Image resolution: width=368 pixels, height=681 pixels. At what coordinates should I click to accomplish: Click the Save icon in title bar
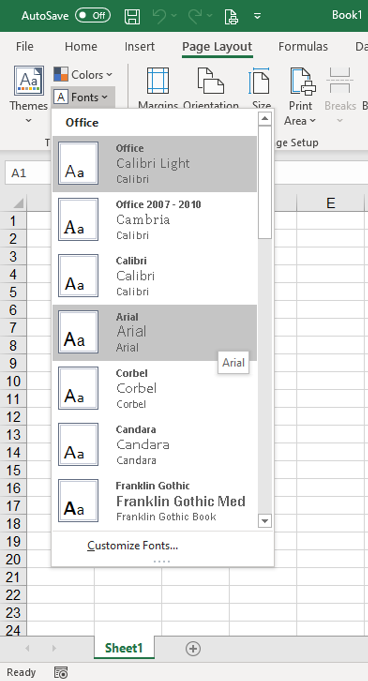tap(132, 16)
